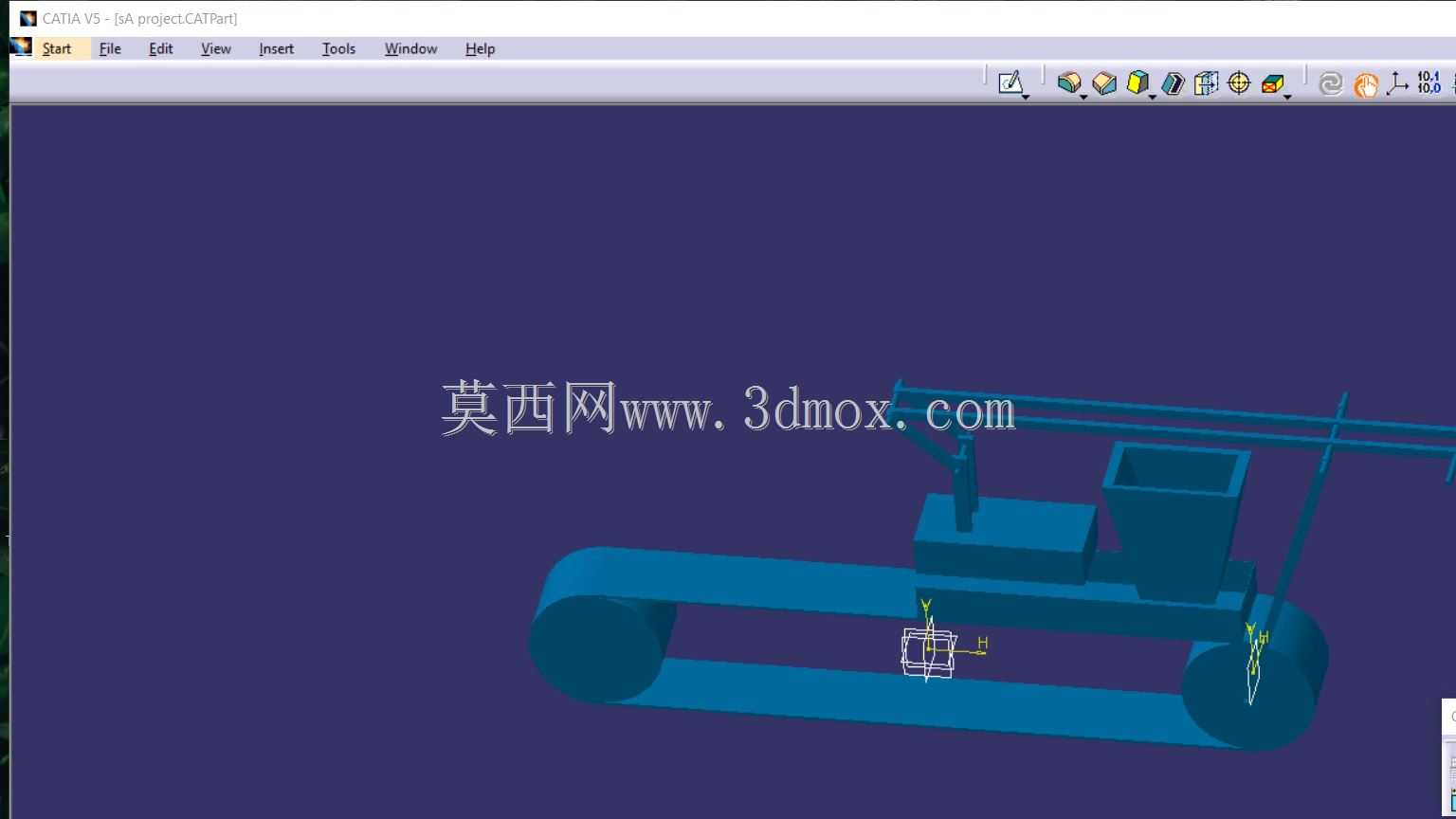Select the Remove Face tool
The width and height of the screenshot is (1456, 819).
point(1273,84)
